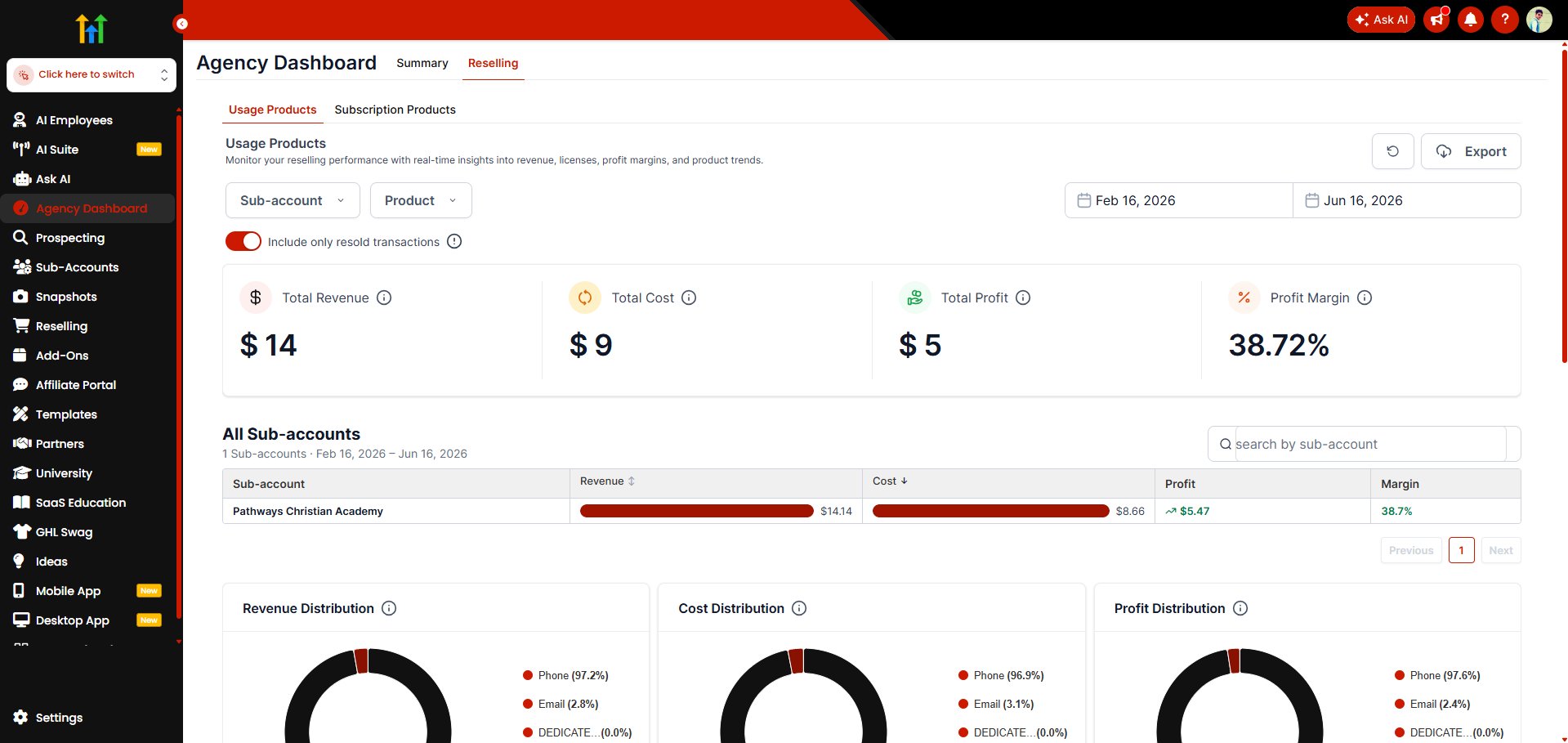Open Snapshots from the sidebar
This screenshot has width=1568, height=743.
pyautogui.click(x=66, y=297)
